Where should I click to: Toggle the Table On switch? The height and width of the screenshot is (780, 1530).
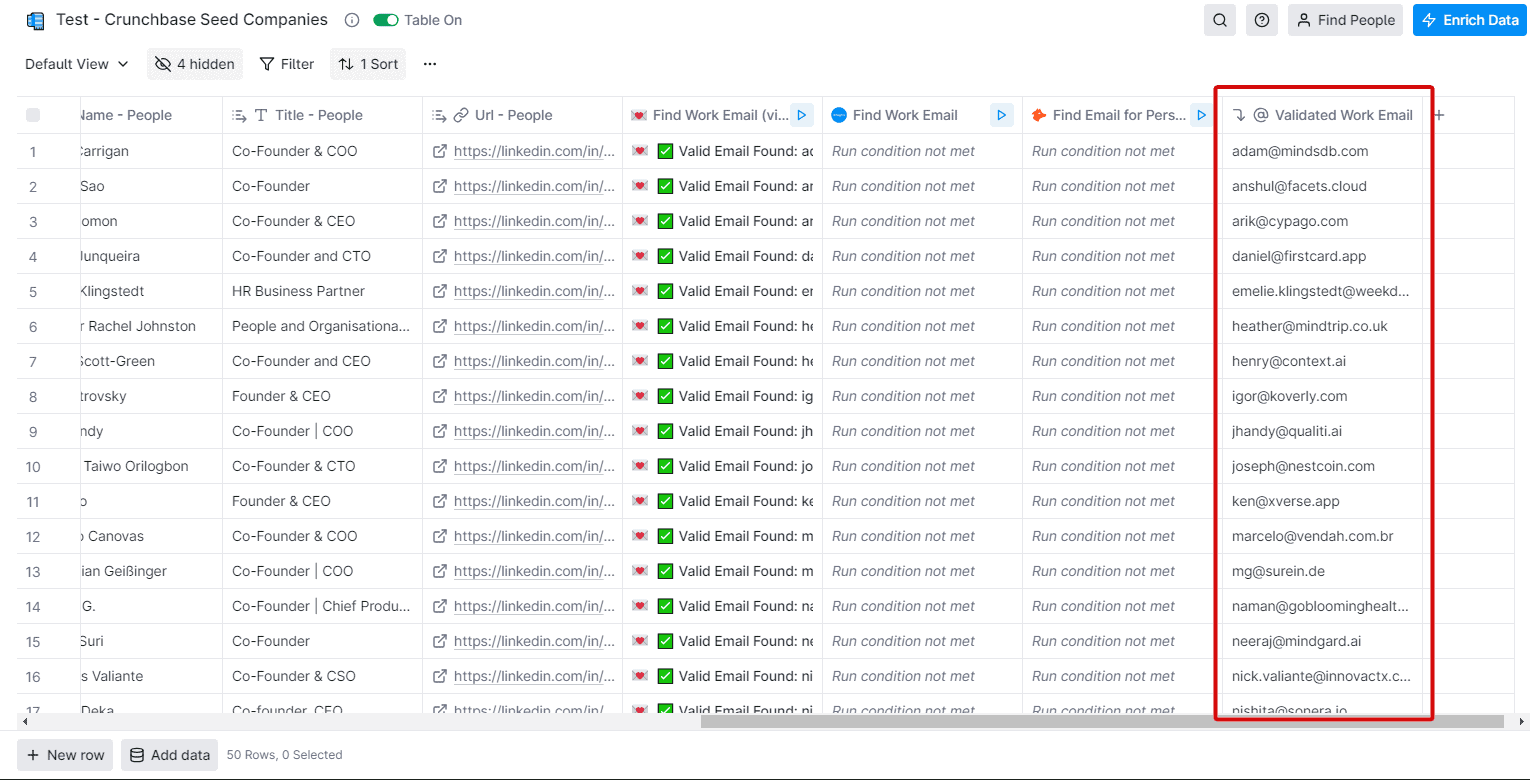pyautogui.click(x=385, y=20)
